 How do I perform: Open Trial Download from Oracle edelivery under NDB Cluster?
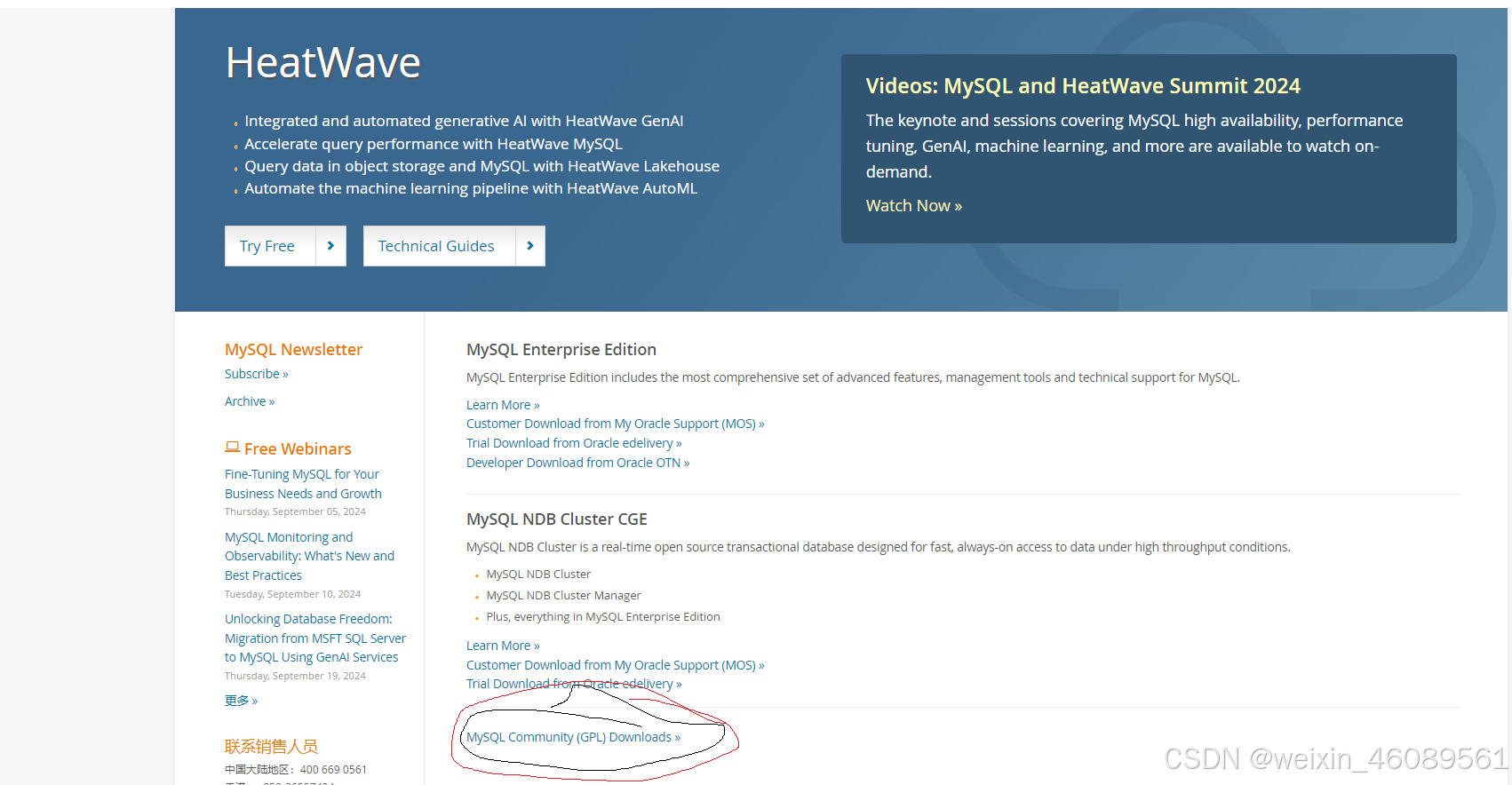point(574,684)
